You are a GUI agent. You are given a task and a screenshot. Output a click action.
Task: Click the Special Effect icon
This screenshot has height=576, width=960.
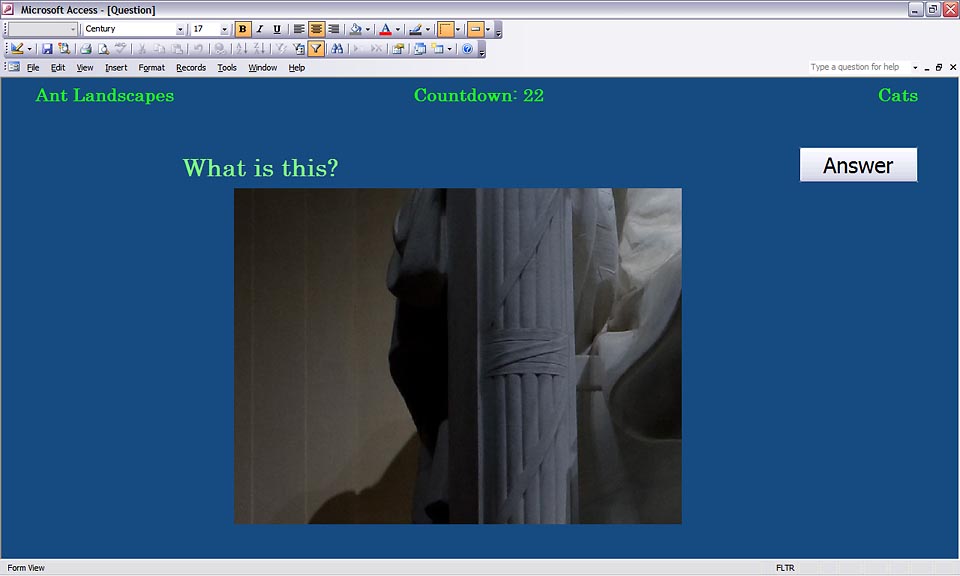476,29
